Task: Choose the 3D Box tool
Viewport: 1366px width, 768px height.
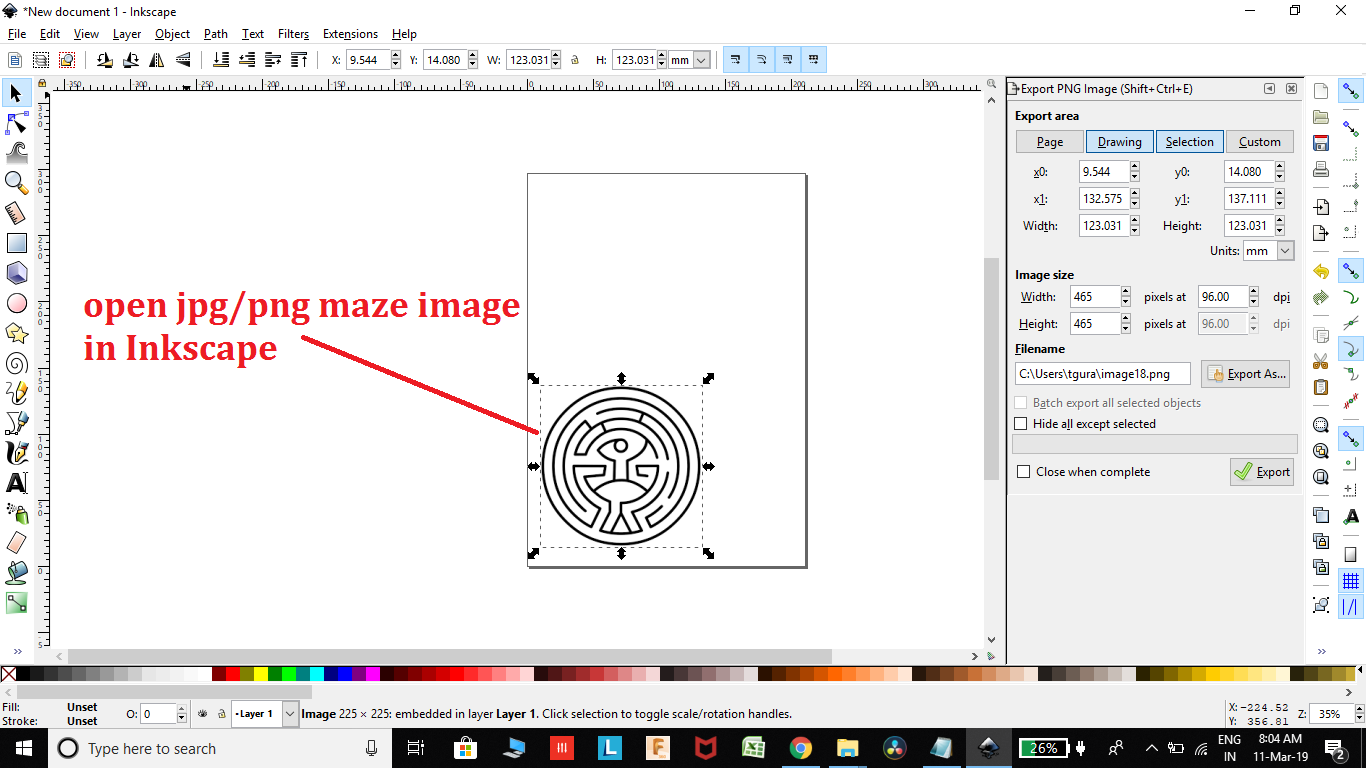Action: click(x=17, y=273)
